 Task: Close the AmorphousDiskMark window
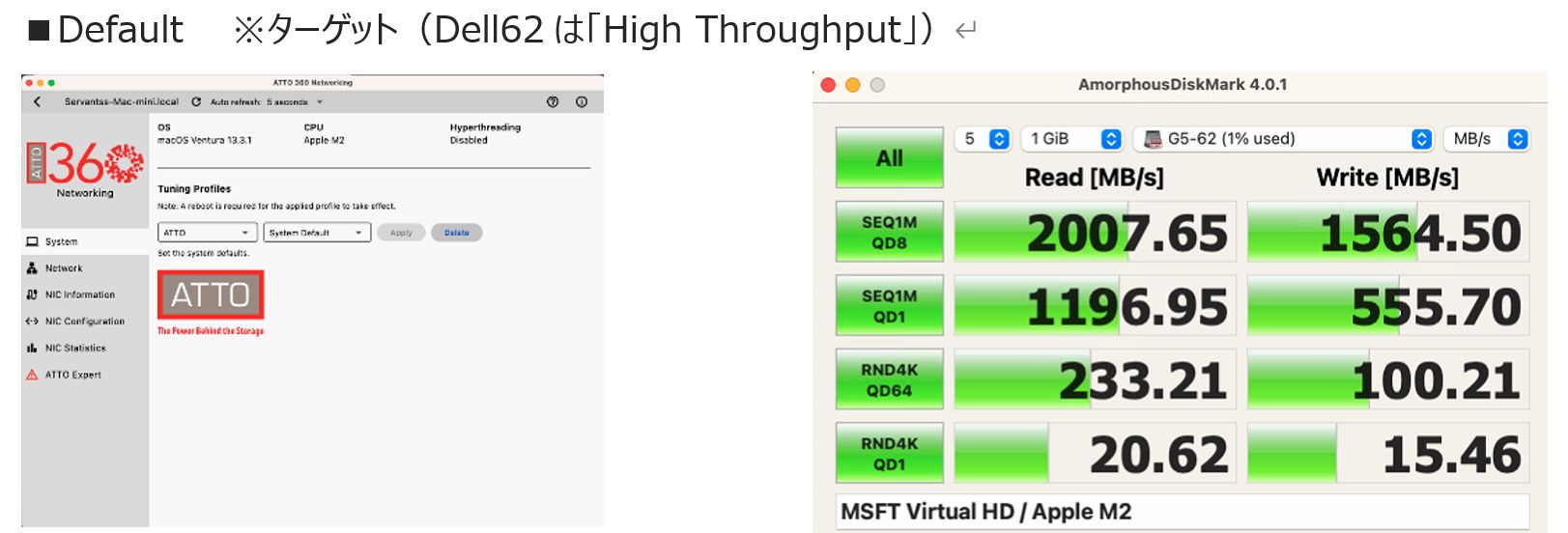click(x=828, y=85)
